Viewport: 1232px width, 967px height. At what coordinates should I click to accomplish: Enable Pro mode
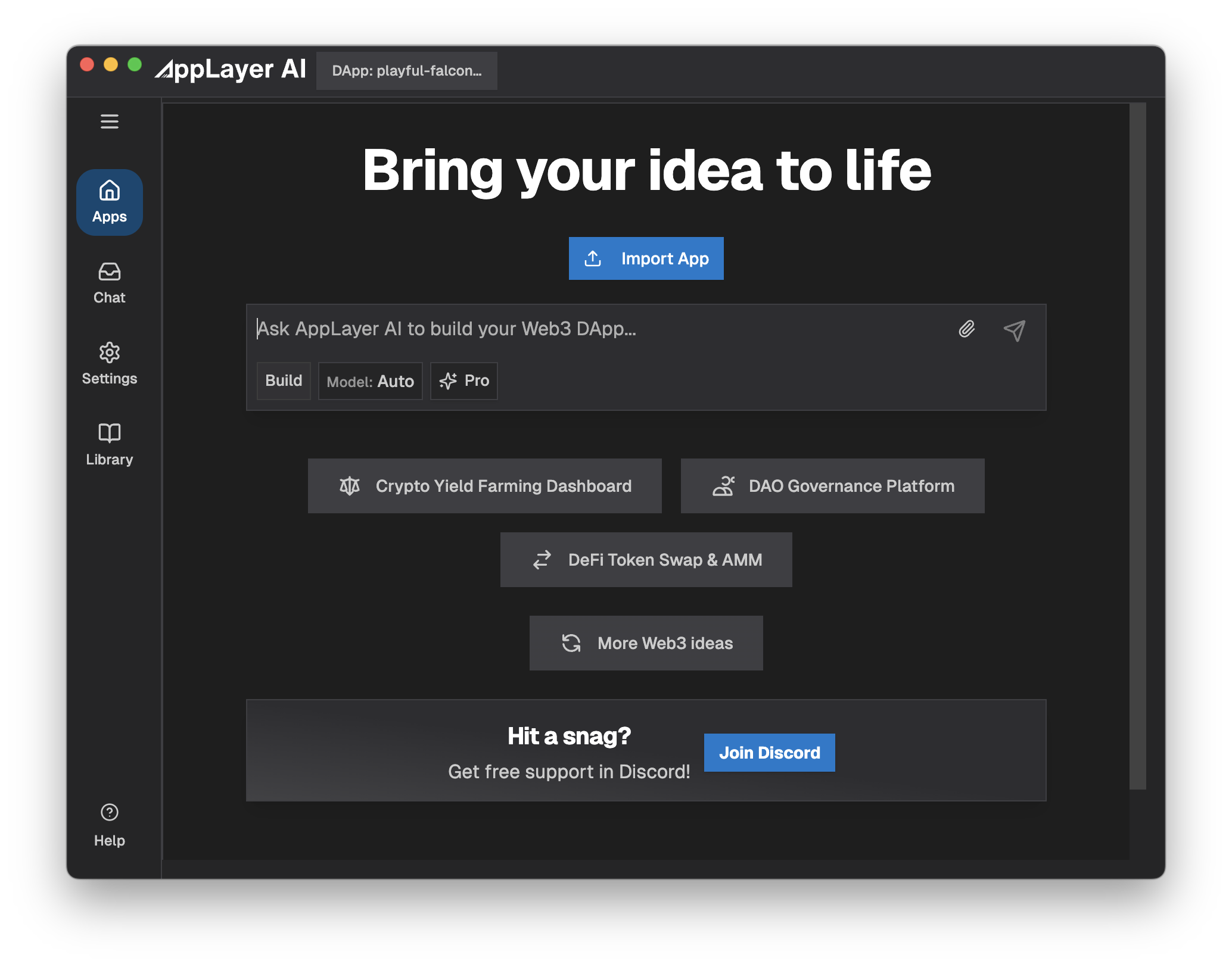click(x=464, y=381)
